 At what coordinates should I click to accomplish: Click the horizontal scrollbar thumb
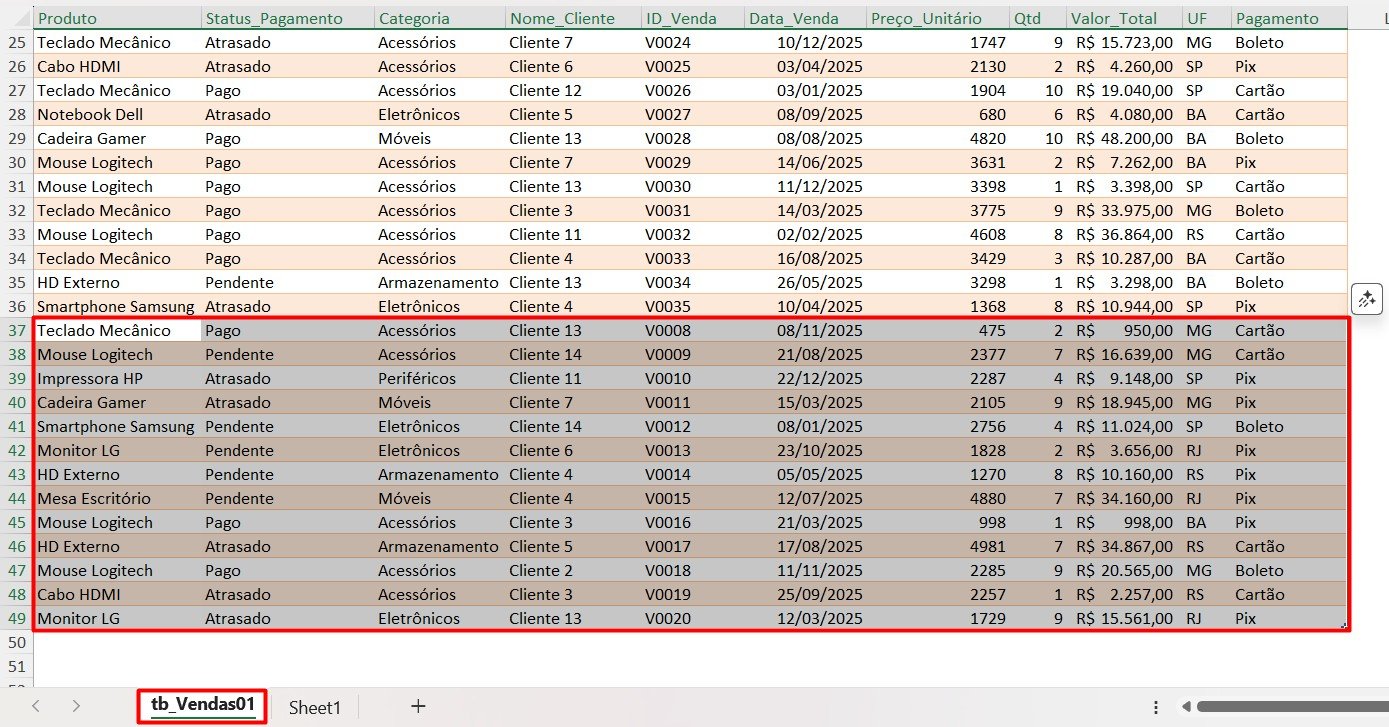(x=1290, y=706)
